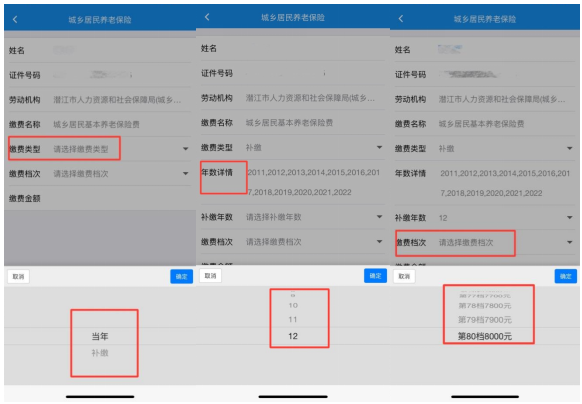
Task: Select 当年 in the payment type picker
Action: pyautogui.click(x=100, y=336)
